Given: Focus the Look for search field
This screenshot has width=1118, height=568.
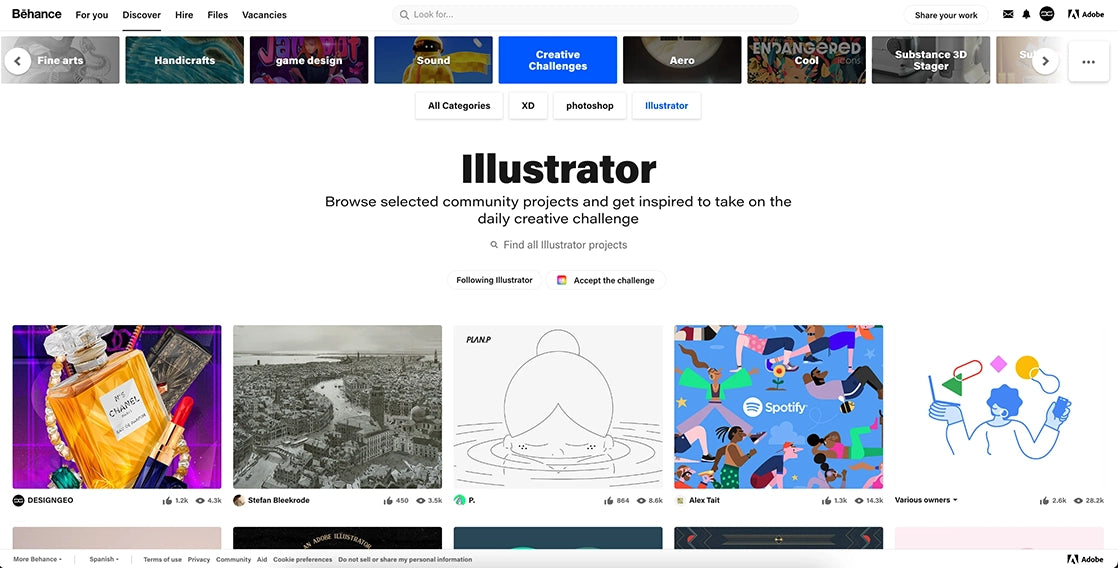Looking at the screenshot, I should (595, 15).
